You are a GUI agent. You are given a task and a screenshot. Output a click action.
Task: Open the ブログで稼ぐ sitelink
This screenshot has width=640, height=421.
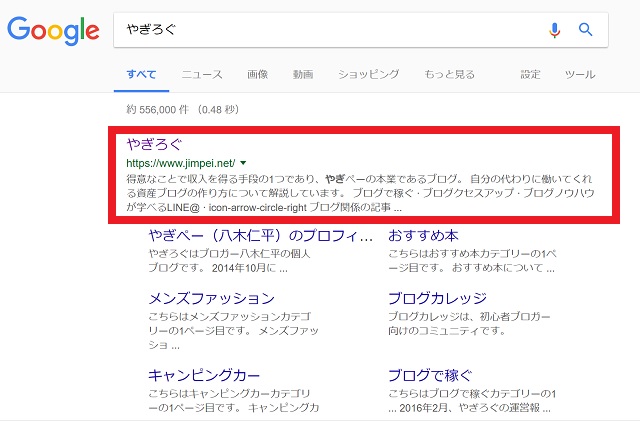click(x=430, y=376)
